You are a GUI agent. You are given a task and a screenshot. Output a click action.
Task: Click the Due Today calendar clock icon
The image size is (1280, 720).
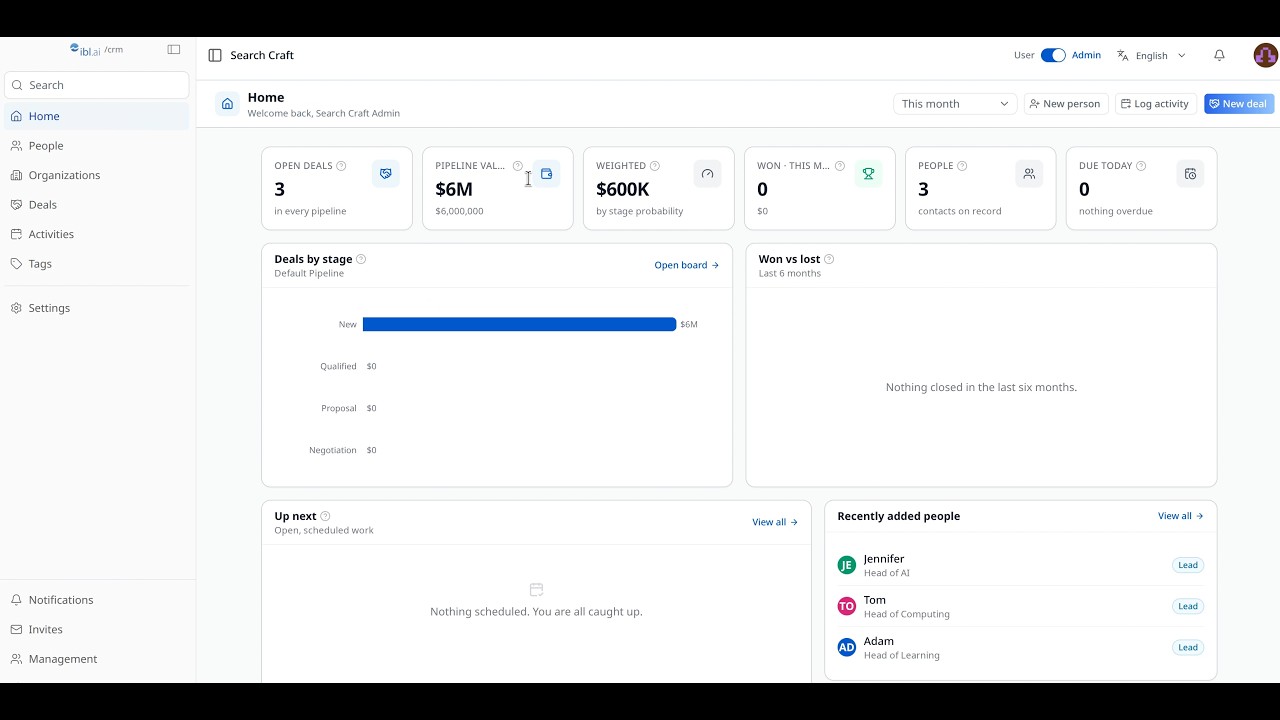coord(1190,174)
